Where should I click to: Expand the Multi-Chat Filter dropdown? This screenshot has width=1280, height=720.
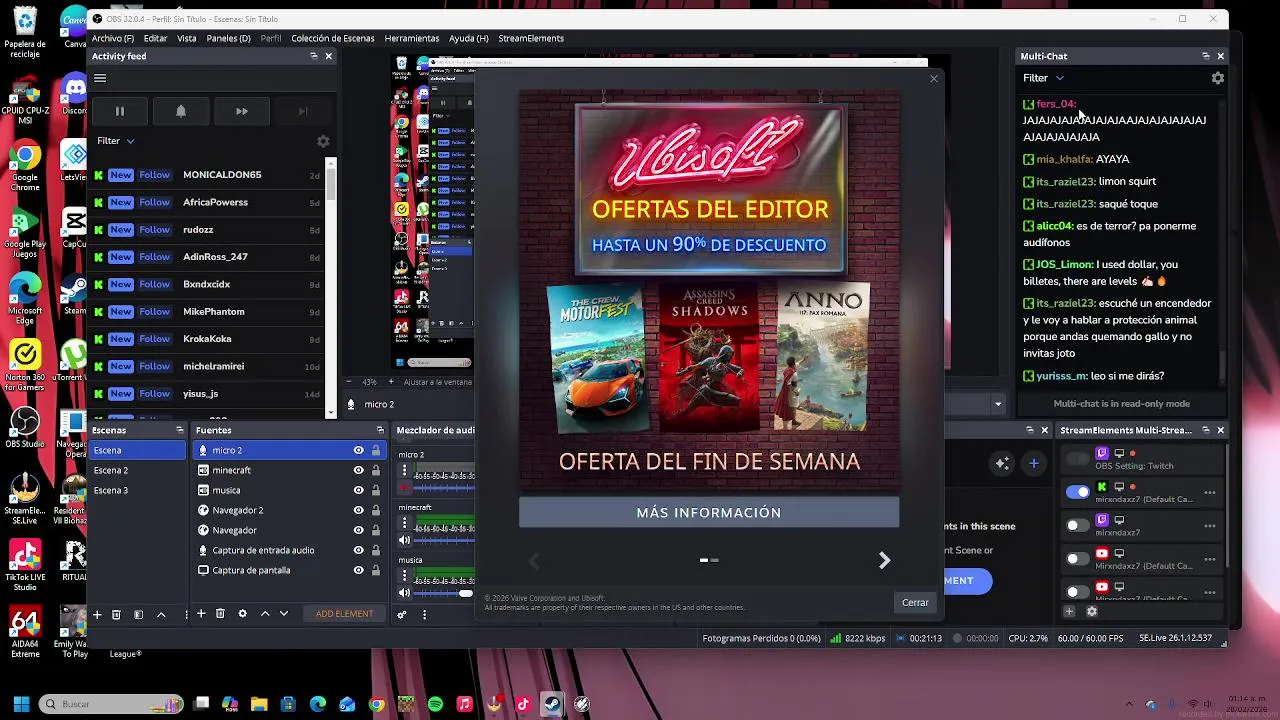pos(1043,78)
